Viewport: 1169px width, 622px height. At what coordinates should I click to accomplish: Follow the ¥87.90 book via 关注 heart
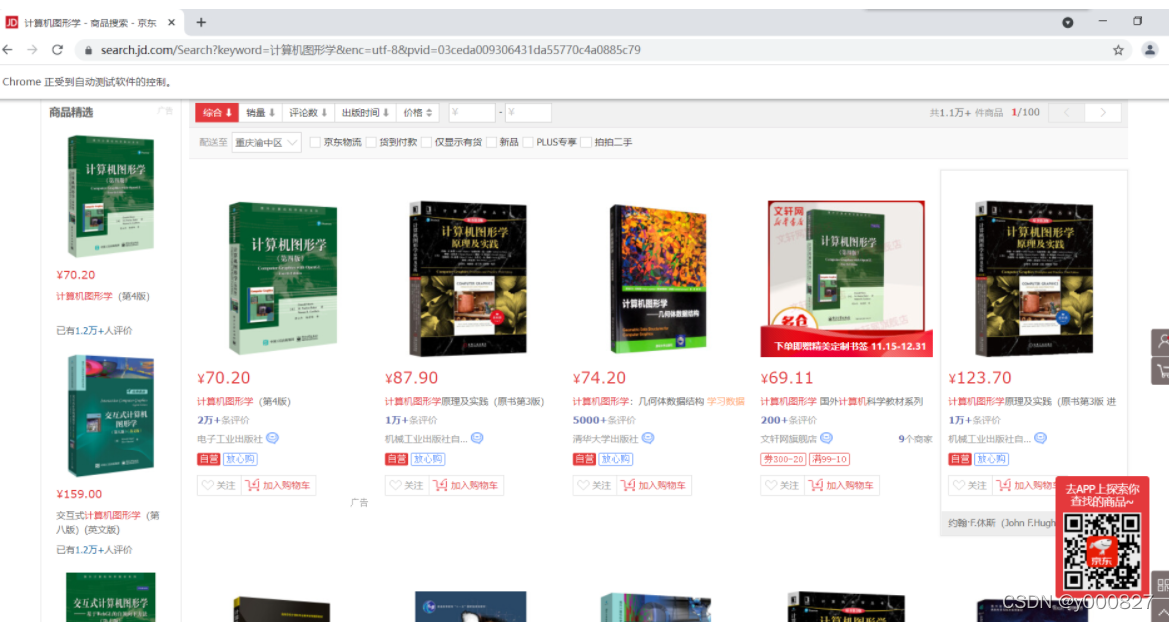[407, 486]
